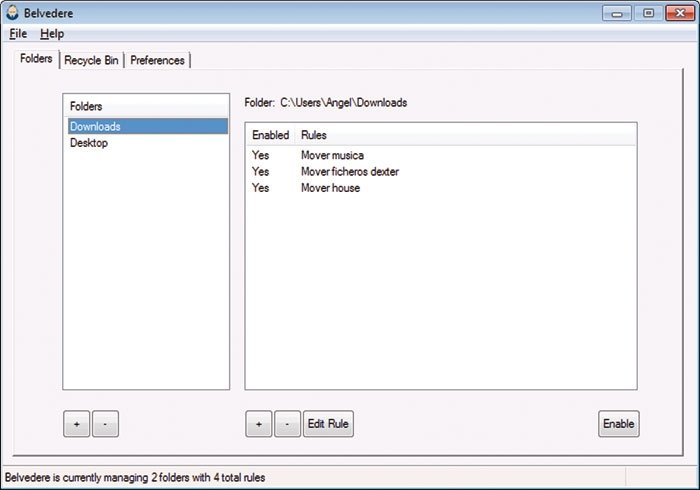
Task: Click the Rules column header
Action: 466,135
